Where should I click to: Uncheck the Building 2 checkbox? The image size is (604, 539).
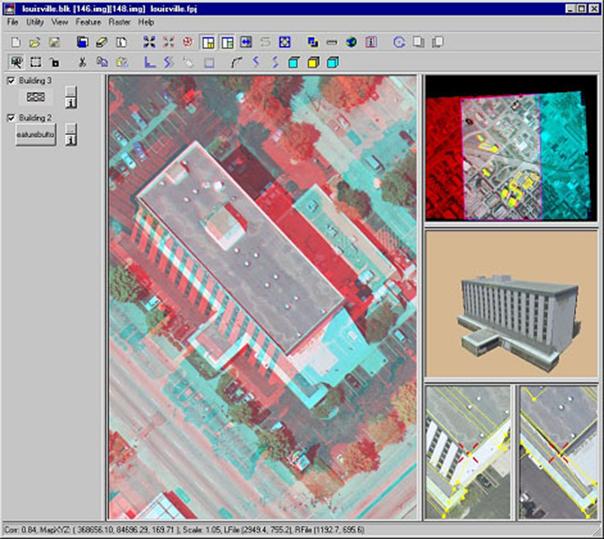pyautogui.click(x=11, y=118)
